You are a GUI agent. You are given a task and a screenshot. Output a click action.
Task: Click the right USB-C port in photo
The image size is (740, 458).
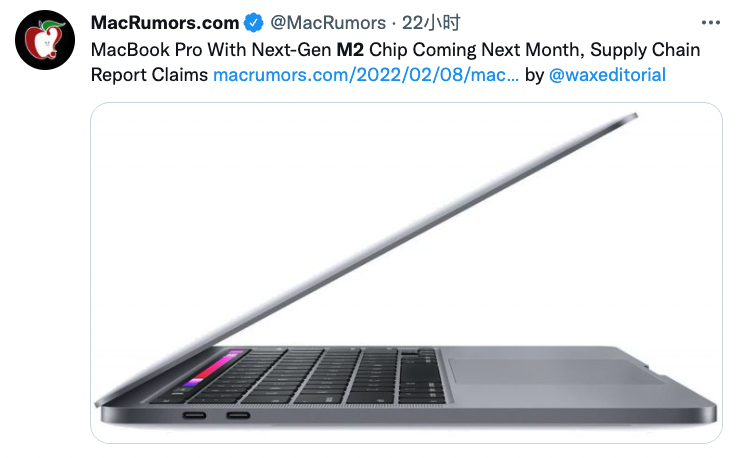point(238,416)
